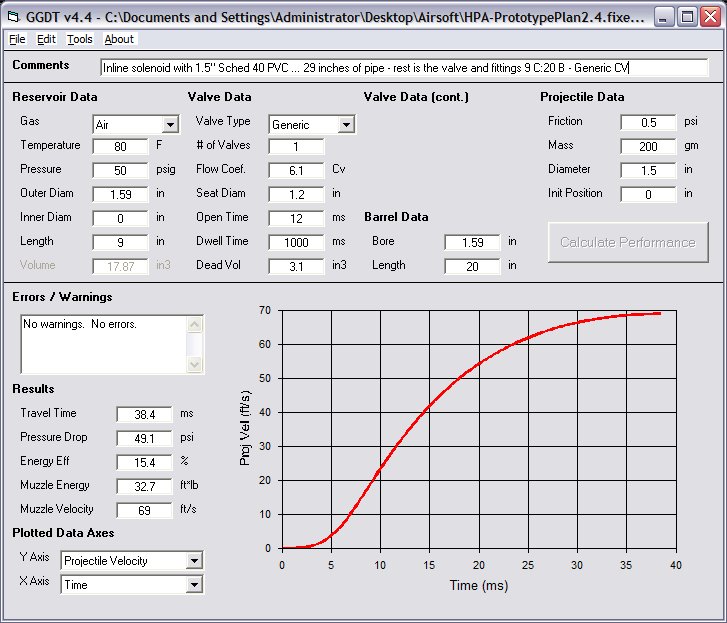Maximize the GGDT window

pyautogui.click(x=687, y=17)
